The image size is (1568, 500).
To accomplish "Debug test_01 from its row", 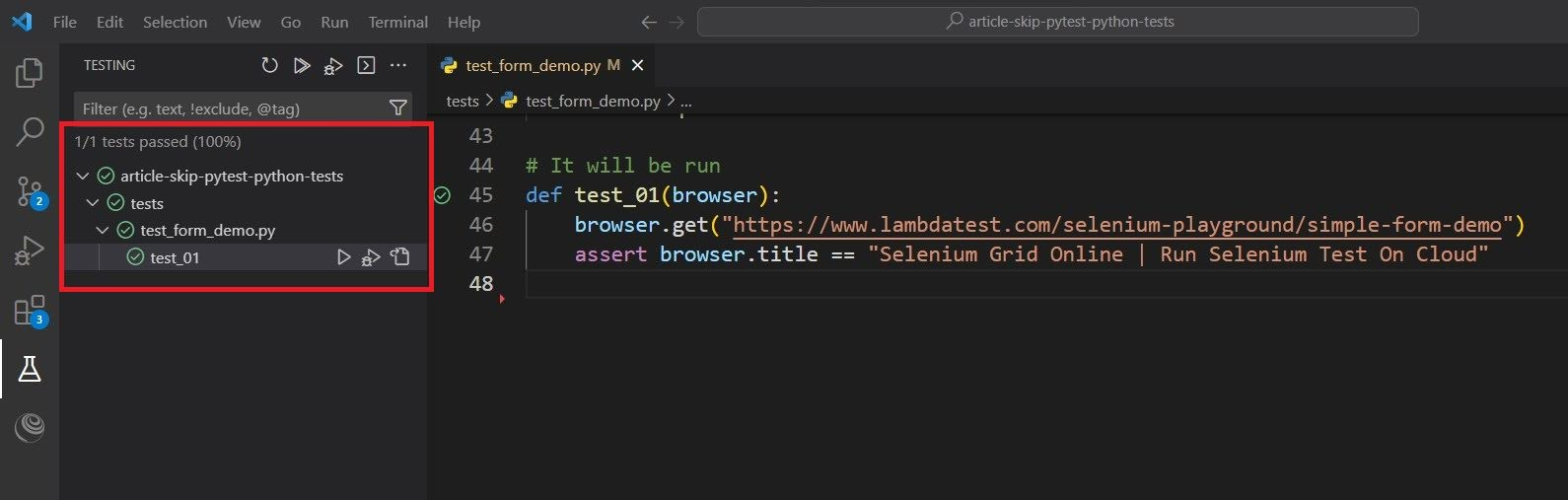I will pos(371,258).
